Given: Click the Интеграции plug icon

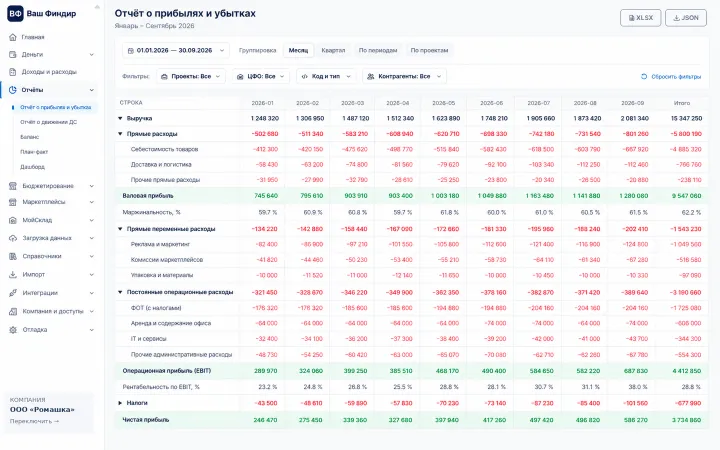Looking at the screenshot, I should (x=13, y=293).
